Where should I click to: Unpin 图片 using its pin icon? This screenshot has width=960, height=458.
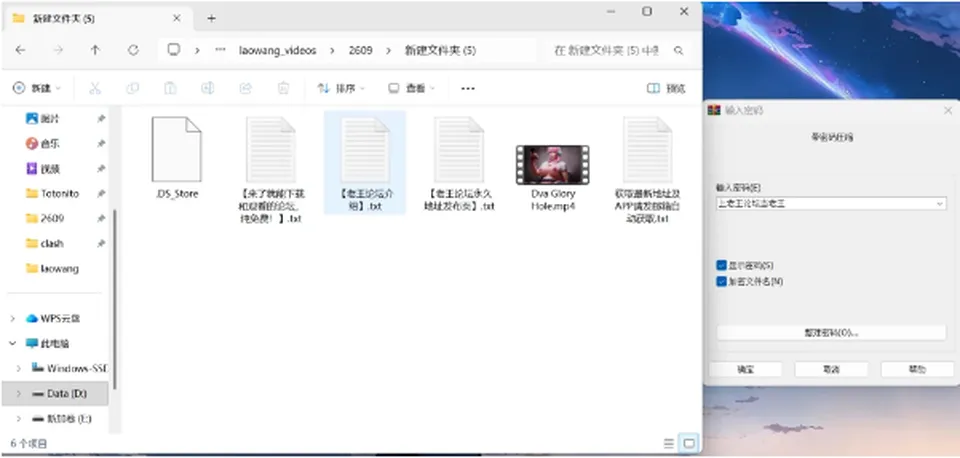101,119
